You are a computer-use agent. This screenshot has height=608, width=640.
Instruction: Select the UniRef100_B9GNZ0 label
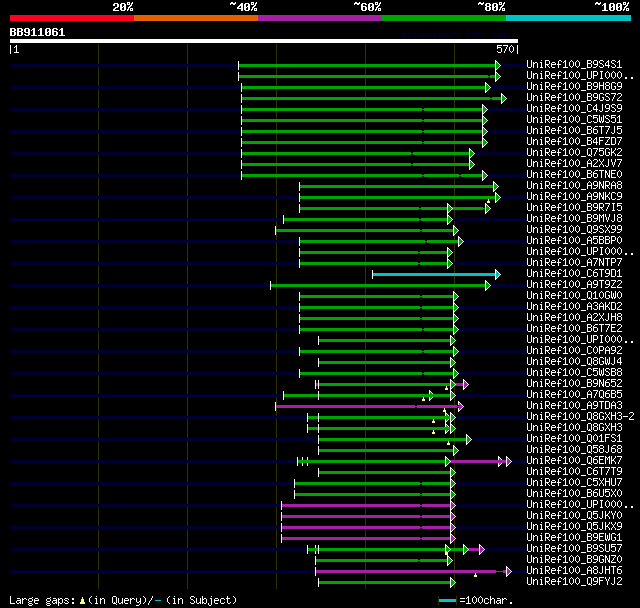(574, 560)
